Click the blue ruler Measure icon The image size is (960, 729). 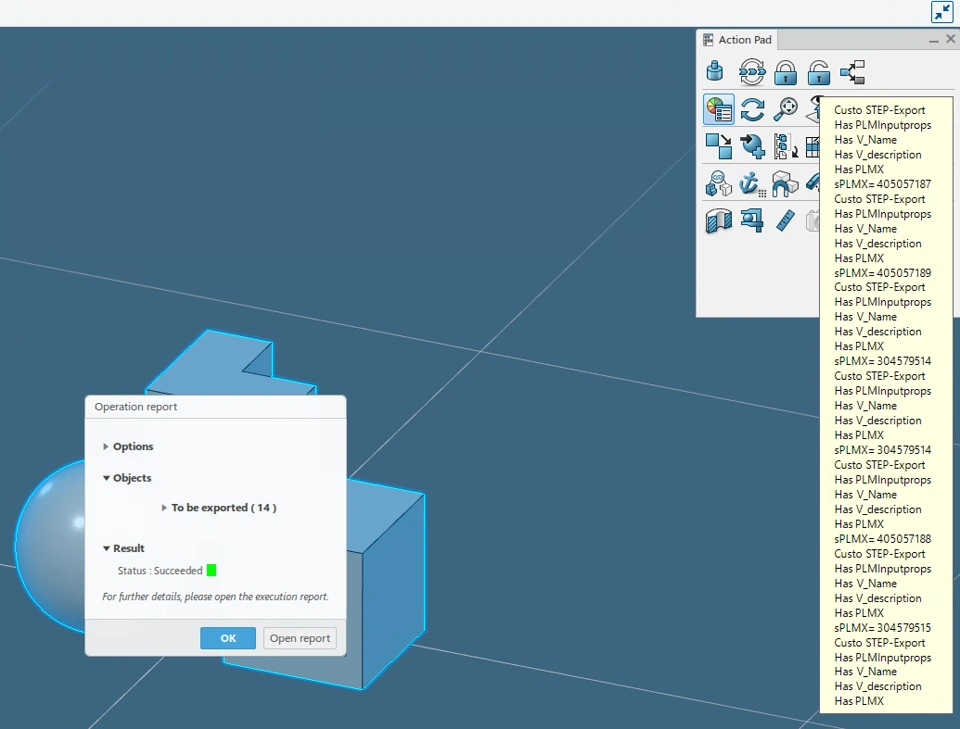click(x=786, y=221)
